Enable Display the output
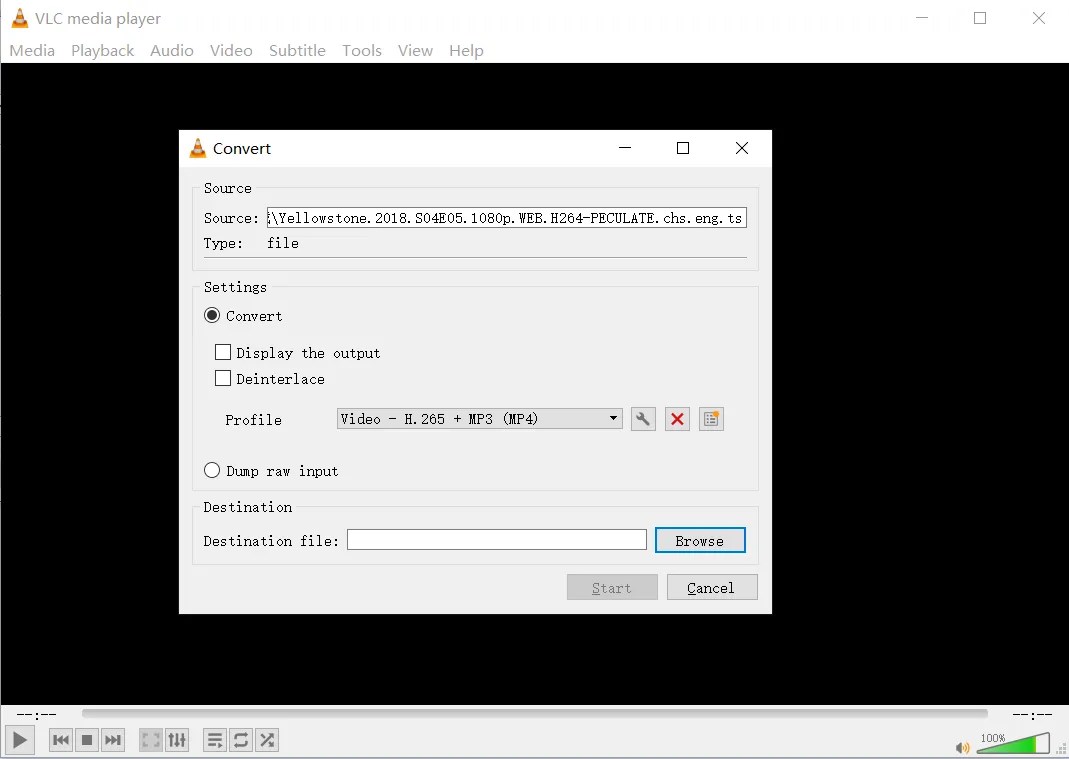 click(x=223, y=352)
